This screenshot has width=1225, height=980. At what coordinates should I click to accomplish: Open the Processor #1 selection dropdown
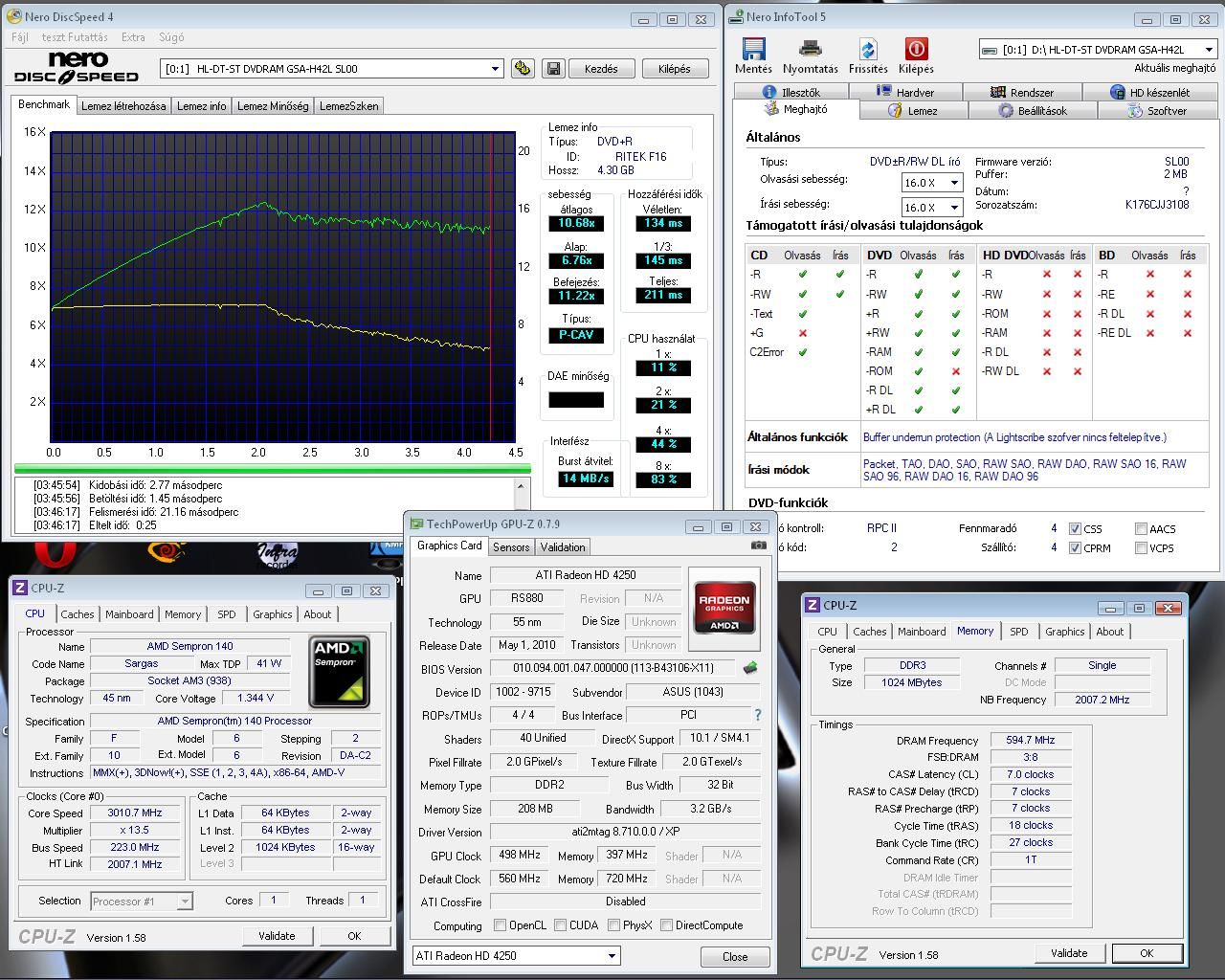tap(185, 902)
